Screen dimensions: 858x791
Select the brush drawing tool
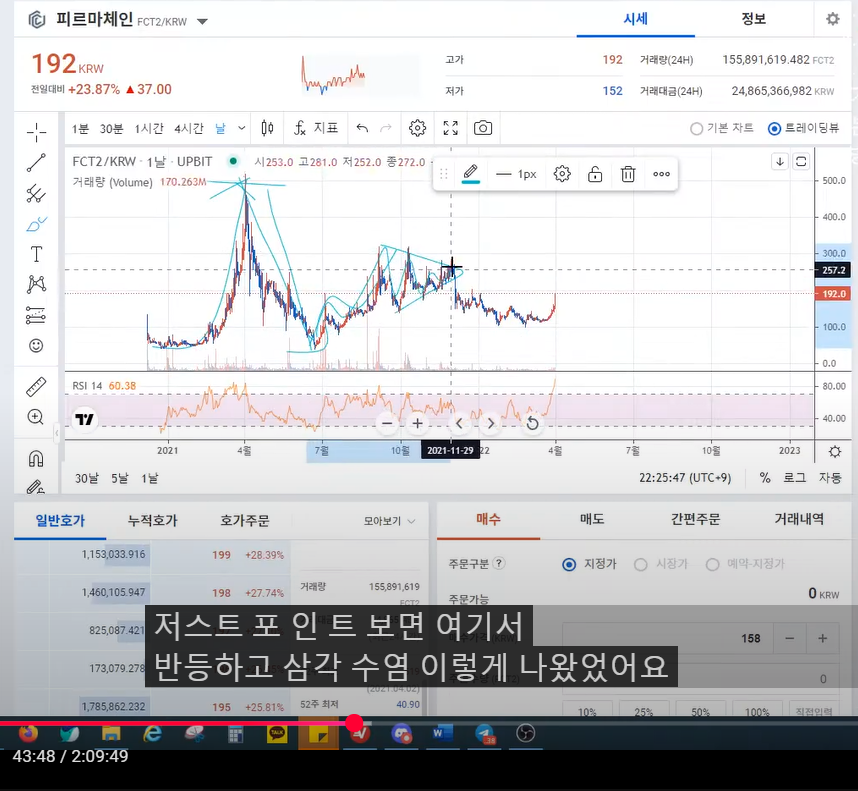[x=36, y=224]
